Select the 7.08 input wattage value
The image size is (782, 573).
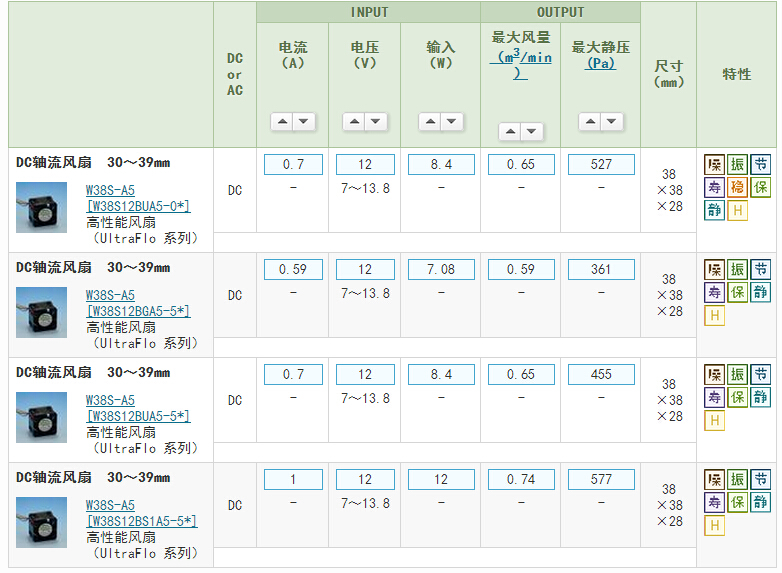pyautogui.click(x=441, y=269)
